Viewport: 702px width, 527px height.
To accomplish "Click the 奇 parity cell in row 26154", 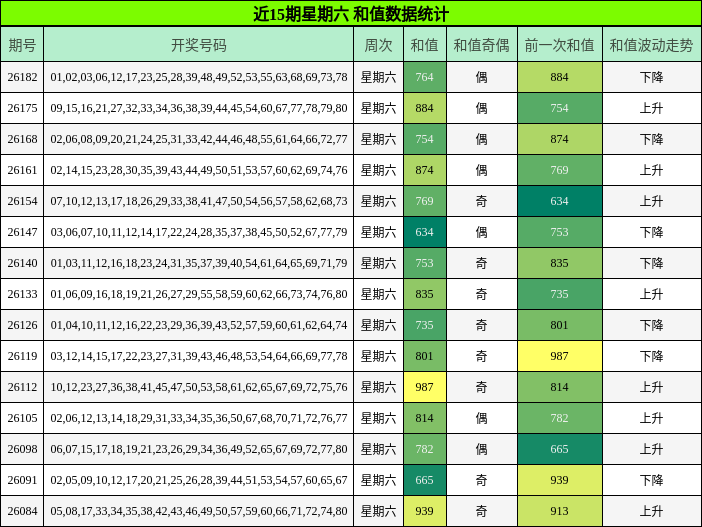I will coord(482,201).
